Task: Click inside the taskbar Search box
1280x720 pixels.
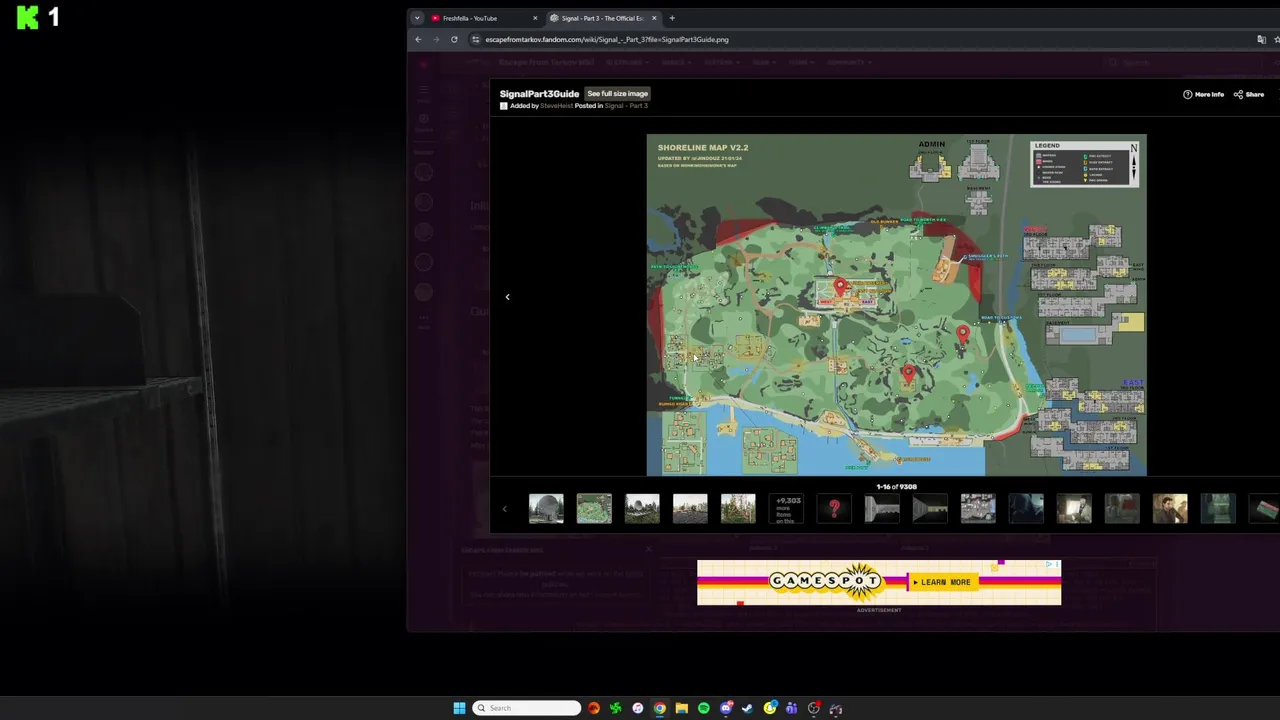Action: click(527, 708)
